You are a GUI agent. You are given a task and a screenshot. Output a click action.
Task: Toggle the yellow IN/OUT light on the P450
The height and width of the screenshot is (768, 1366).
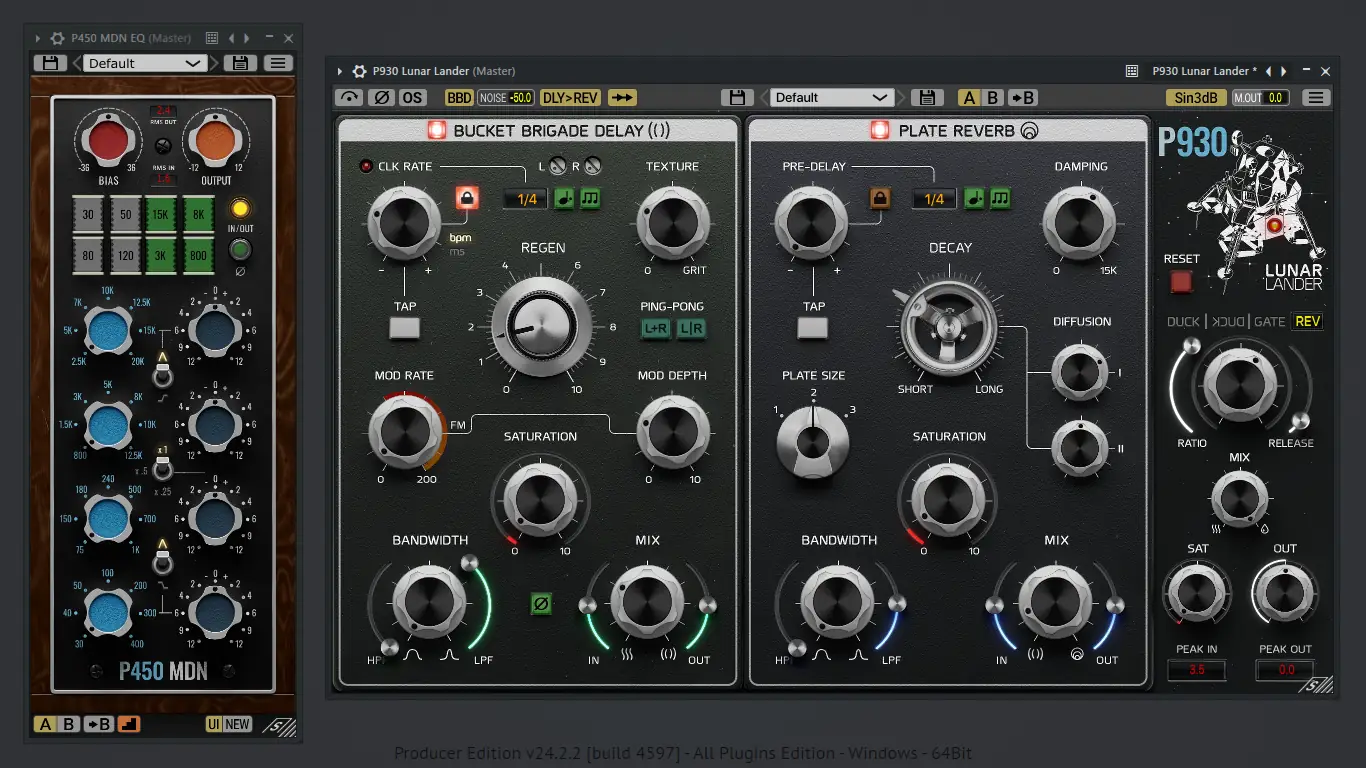tap(239, 209)
